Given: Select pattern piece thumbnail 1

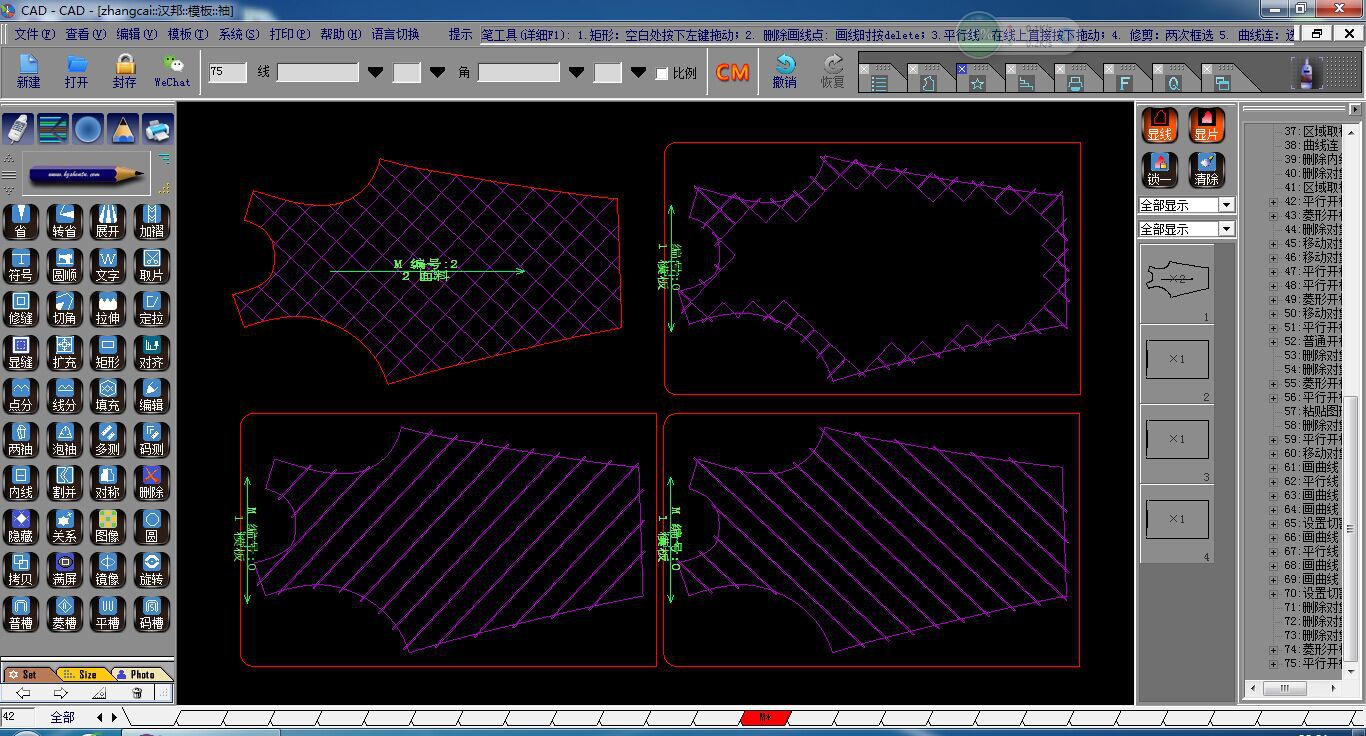Looking at the screenshot, I should (1177, 282).
